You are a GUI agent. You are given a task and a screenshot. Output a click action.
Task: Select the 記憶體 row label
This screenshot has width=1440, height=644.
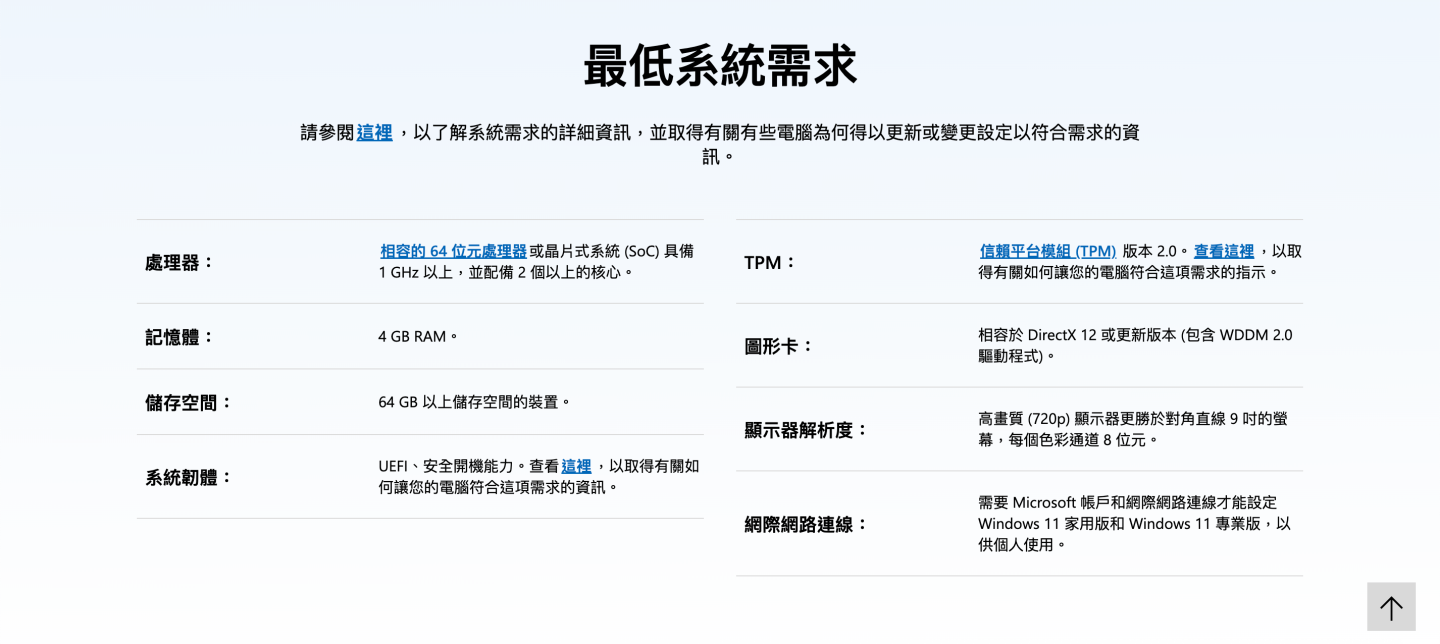(x=180, y=337)
